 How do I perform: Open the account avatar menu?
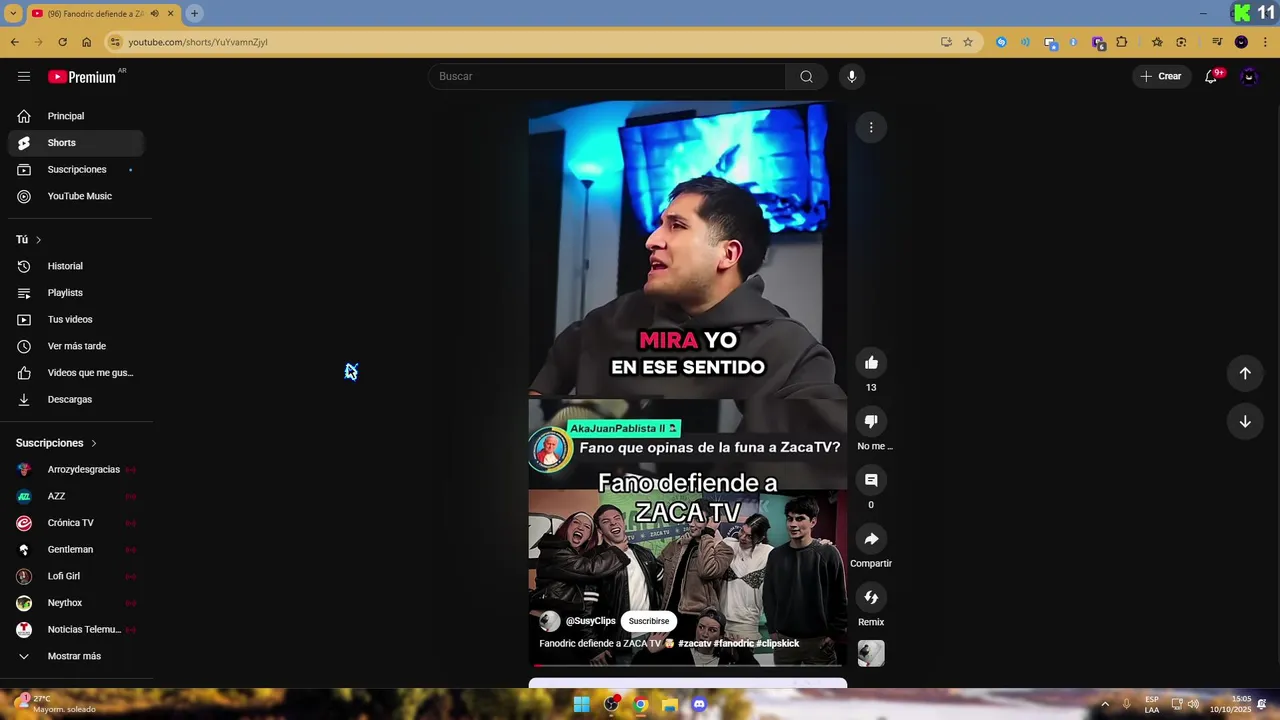(1248, 76)
